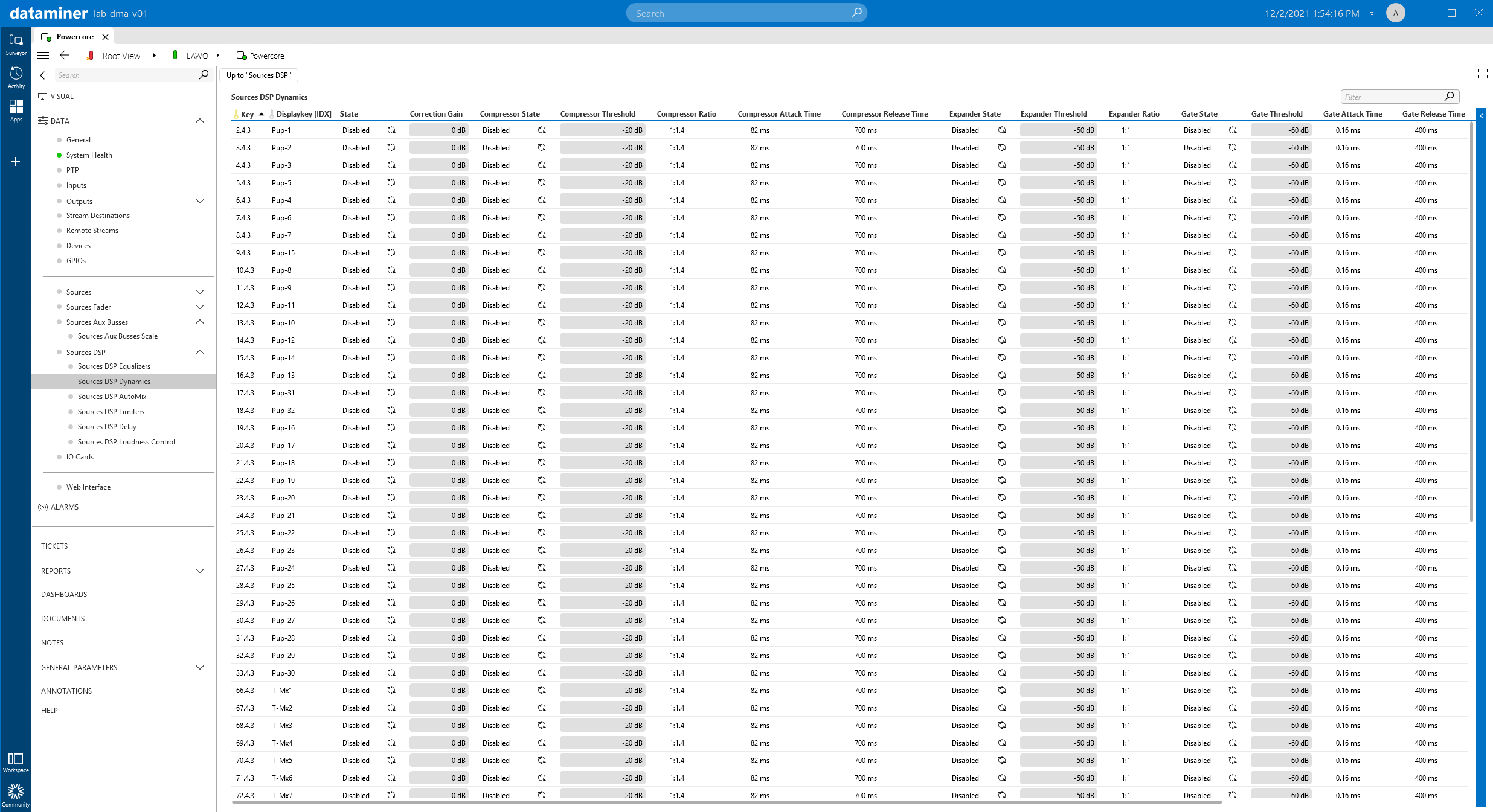Collapse the Sources DSP node
Image resolution: width=1493 pixels, height=812 pixels.
coord(200,352)
